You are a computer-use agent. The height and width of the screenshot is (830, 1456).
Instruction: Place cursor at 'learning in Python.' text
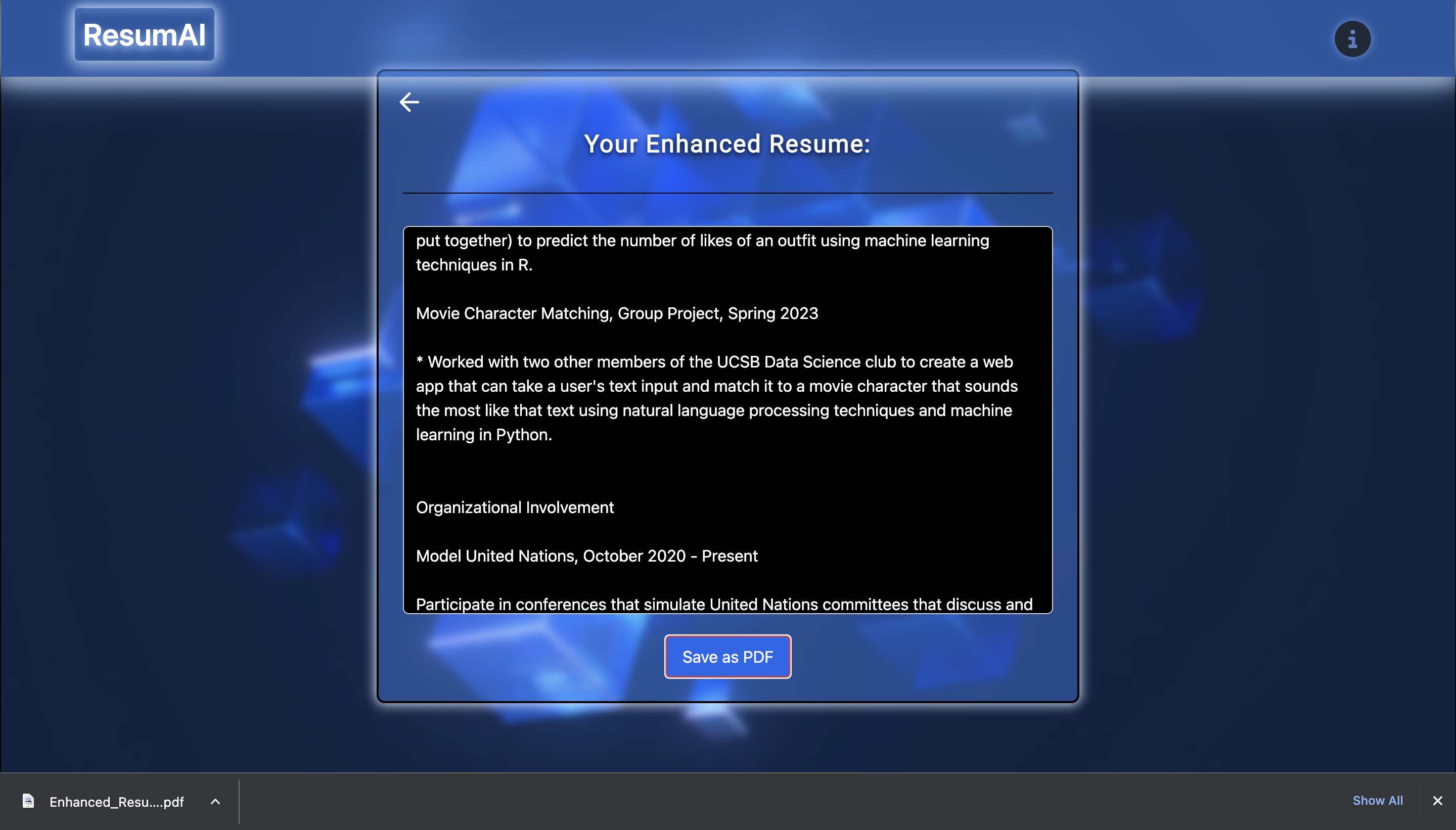[484, 435]
